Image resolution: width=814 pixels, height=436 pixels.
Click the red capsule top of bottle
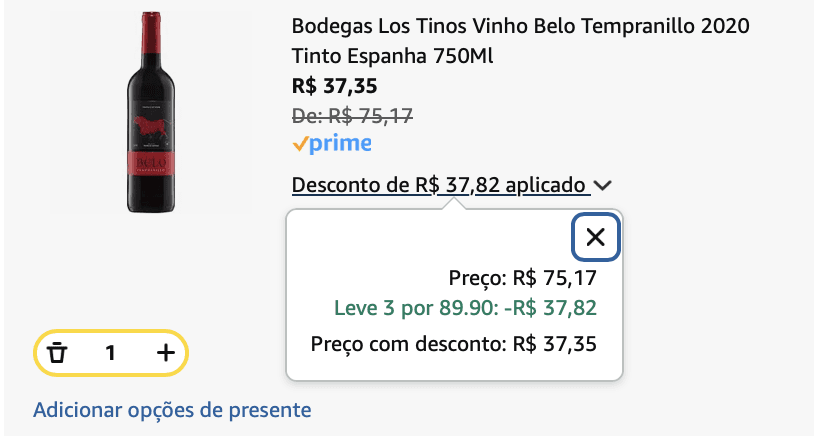(151, 31)
